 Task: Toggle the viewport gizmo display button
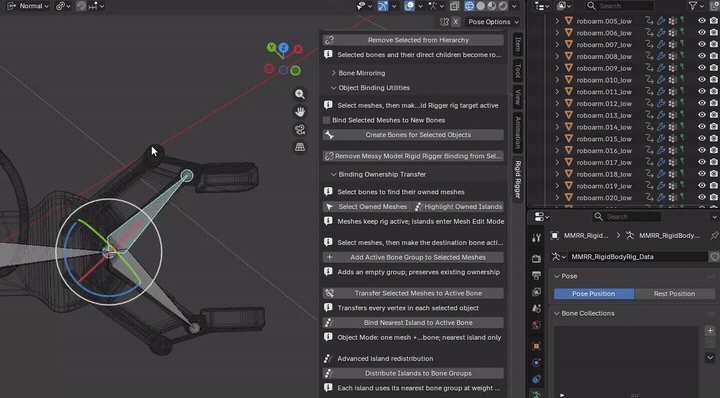click(x=383, y=6)
